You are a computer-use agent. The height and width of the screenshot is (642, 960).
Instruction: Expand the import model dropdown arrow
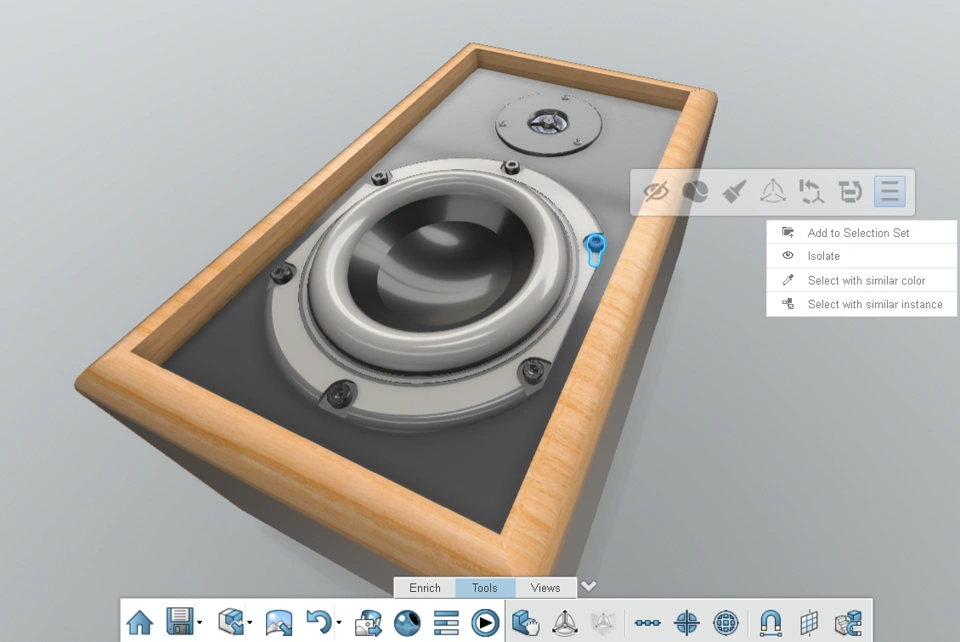(250, 622)
